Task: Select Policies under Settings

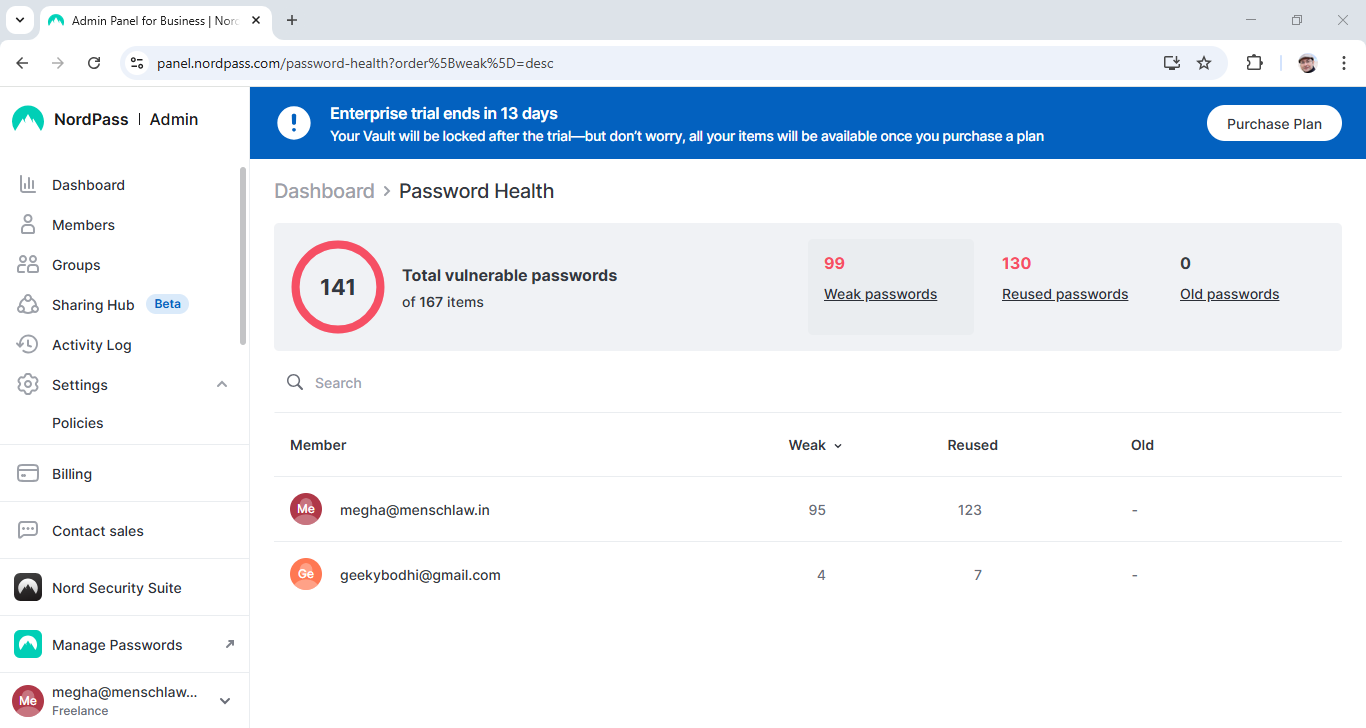Action: 77,423
